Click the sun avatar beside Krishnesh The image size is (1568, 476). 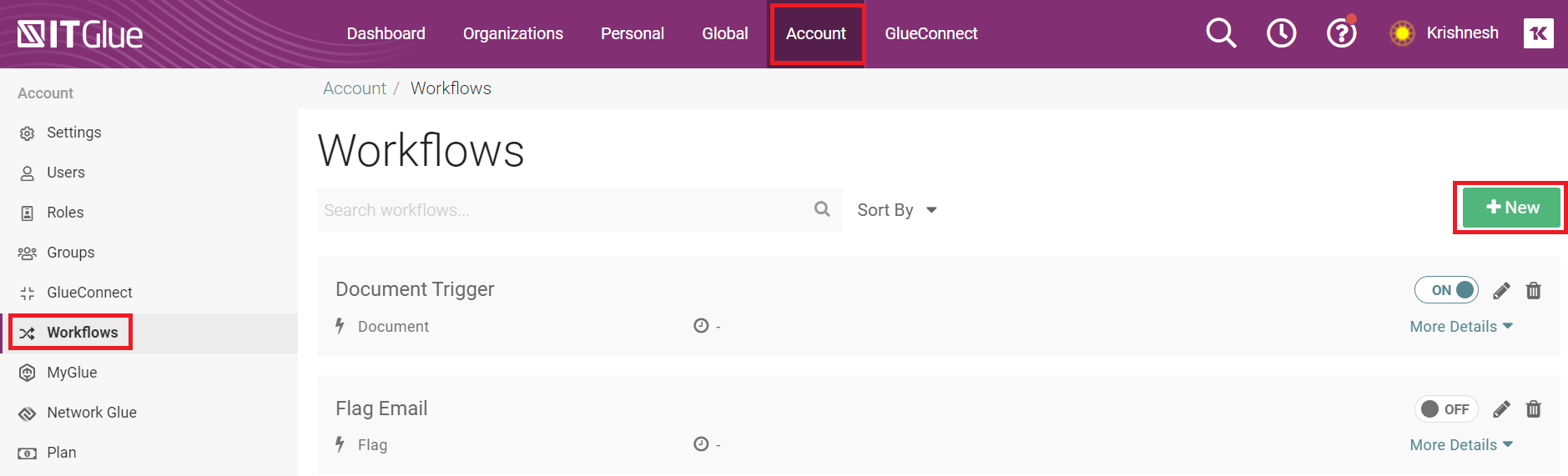(x=1402, y=33)
